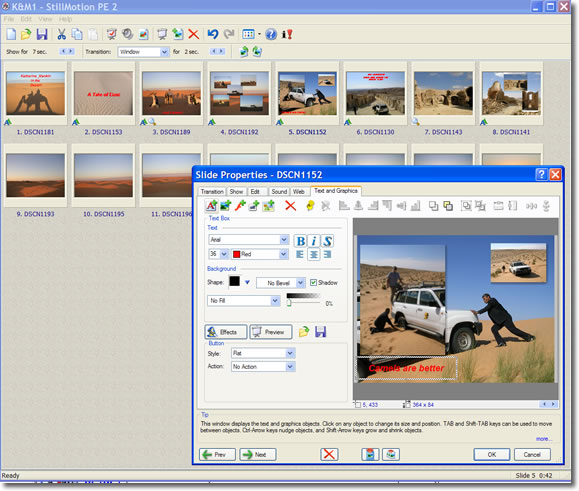Open the Red text color dropdown
The width and height of the screenshot is (579, 491).
coord(260,254)
